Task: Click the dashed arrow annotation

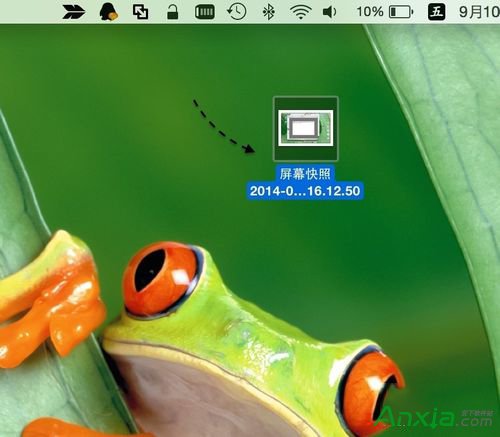Action: (x=224, y=127)
